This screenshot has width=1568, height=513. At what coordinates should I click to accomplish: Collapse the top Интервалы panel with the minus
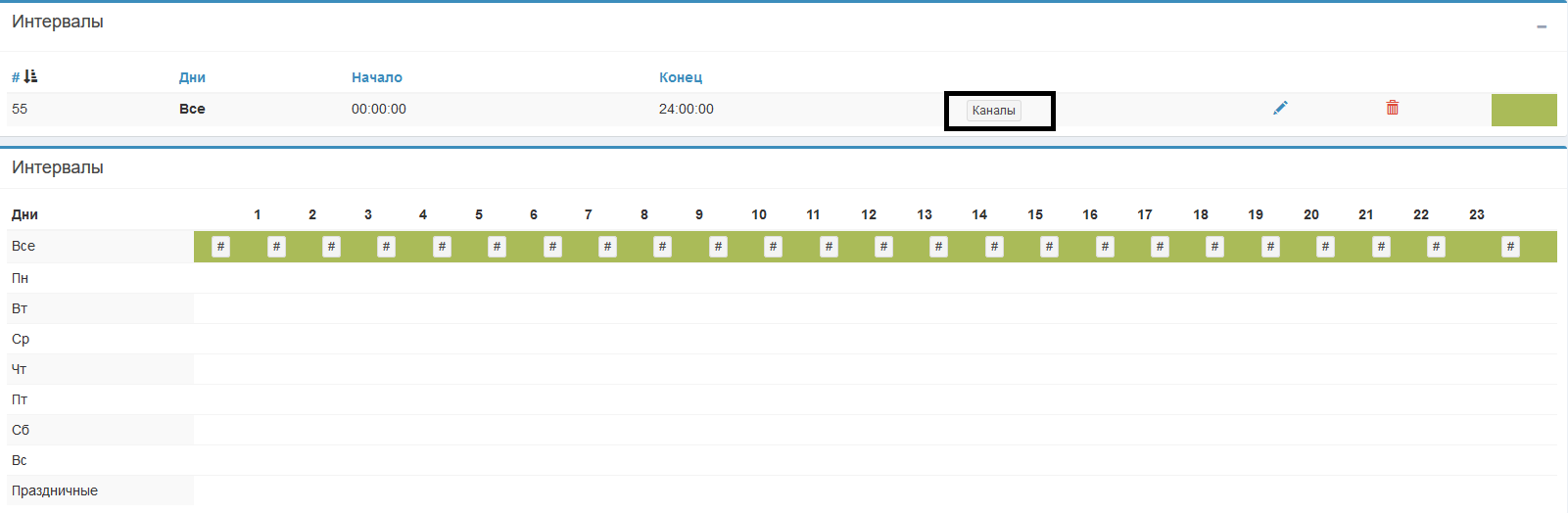point(1542,26)
